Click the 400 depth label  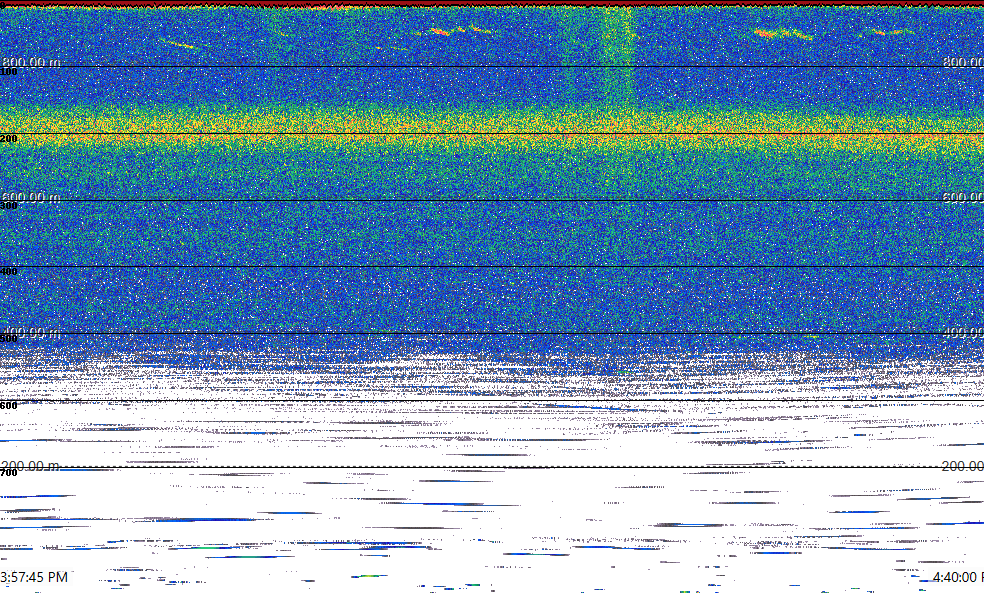pyautogui.click(x=9, y=272)
